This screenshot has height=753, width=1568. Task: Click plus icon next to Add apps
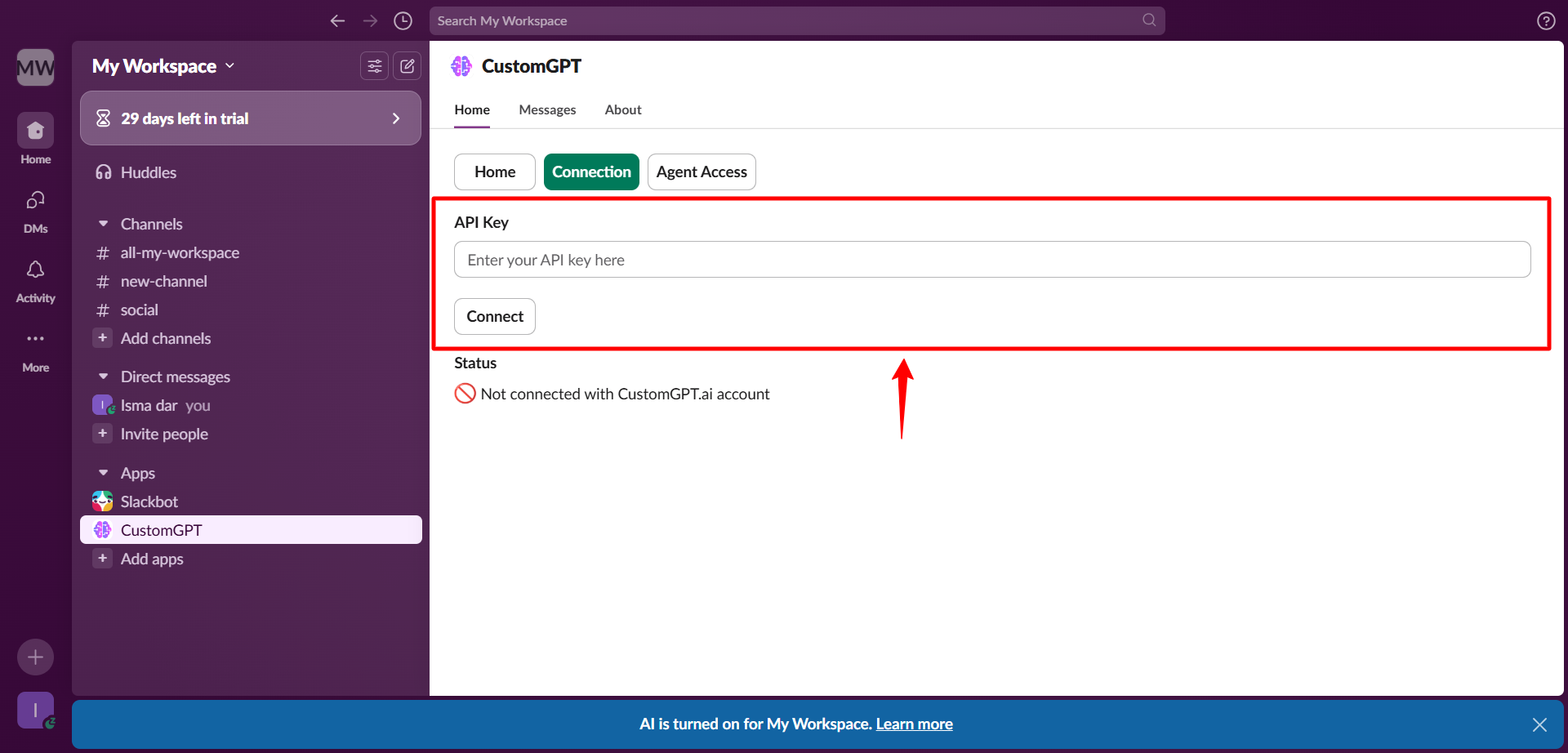click(102, 559)
